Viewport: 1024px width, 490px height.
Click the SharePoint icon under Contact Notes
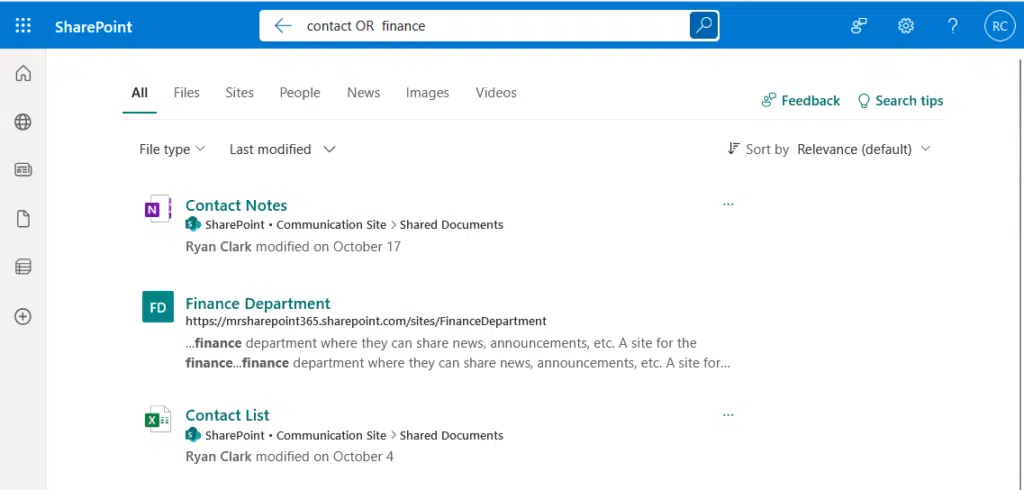[x=193, y=224]
